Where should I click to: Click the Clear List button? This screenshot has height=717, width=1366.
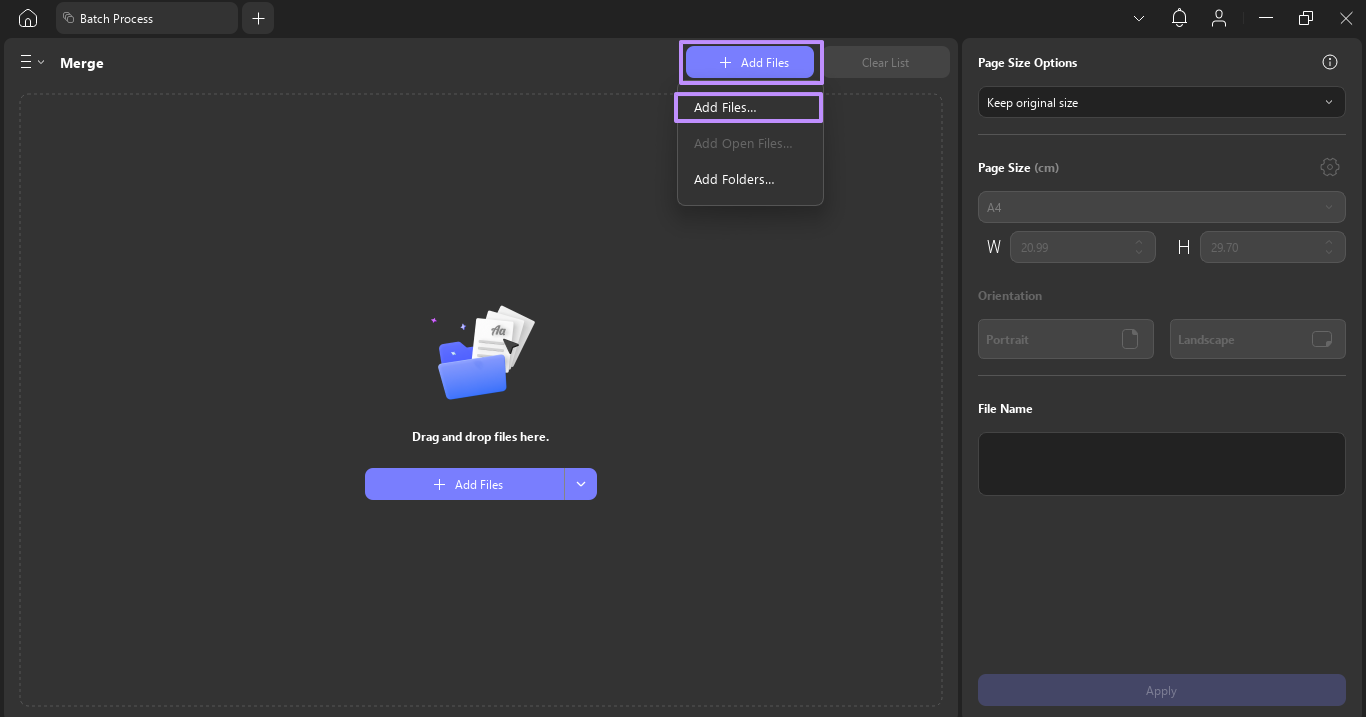(885, 62)
